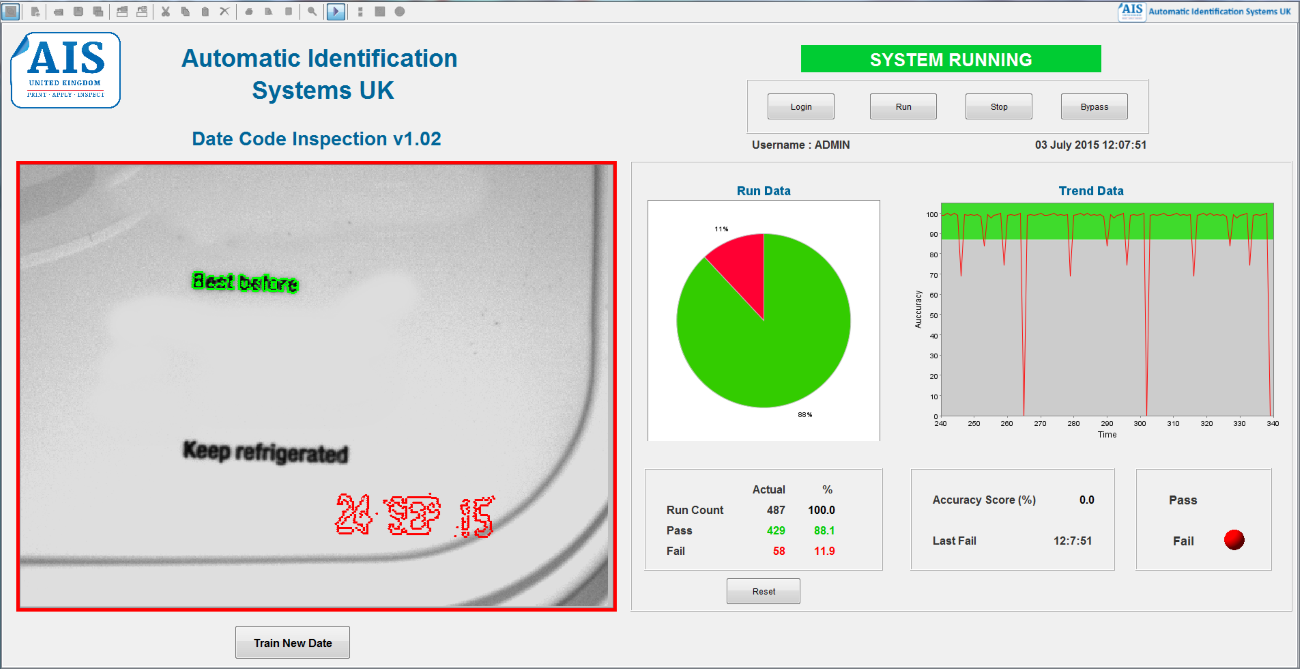Viewport: 1300px width, 669px height.
Task: Click the red-outlined date code in the camera image
Action: pyautogui.click(x=413, y=515)
